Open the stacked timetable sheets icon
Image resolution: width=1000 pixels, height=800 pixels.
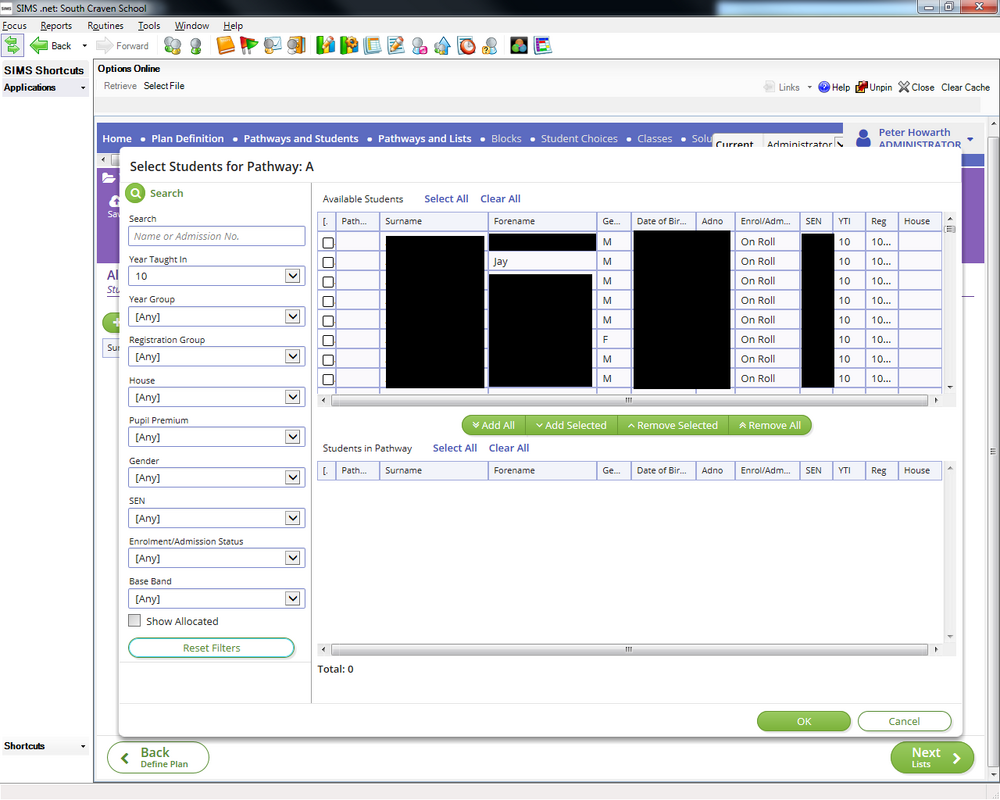(372, 46)
